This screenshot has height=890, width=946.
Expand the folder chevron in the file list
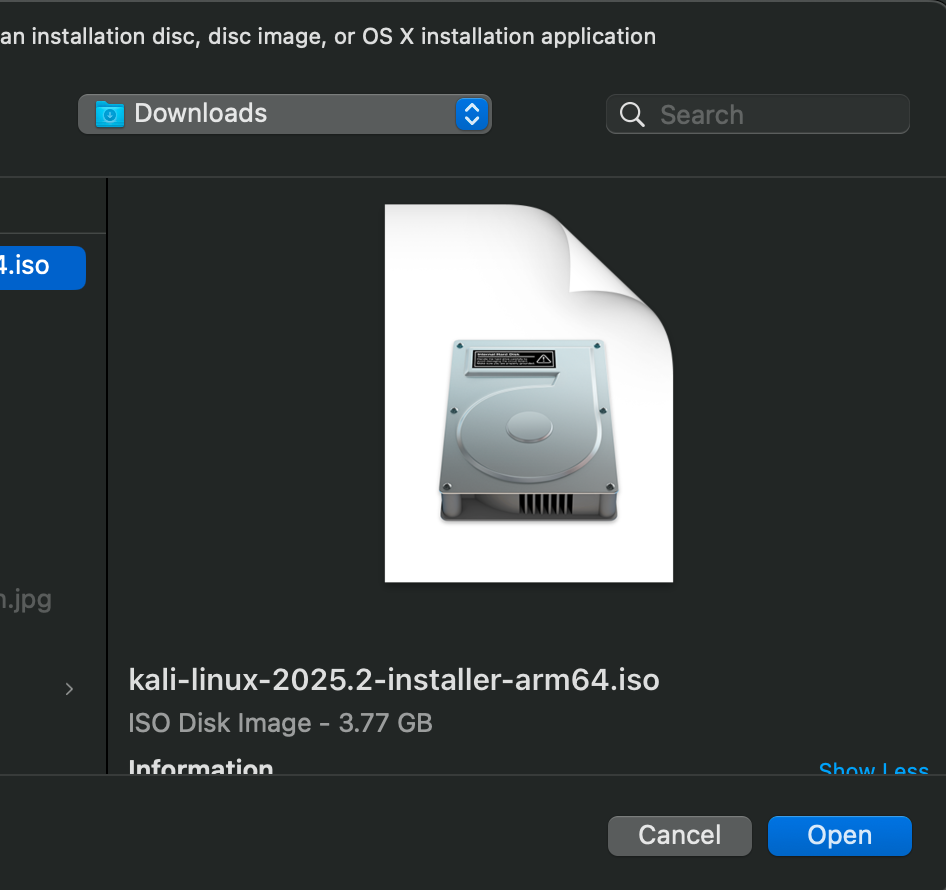tap(69, 689)
